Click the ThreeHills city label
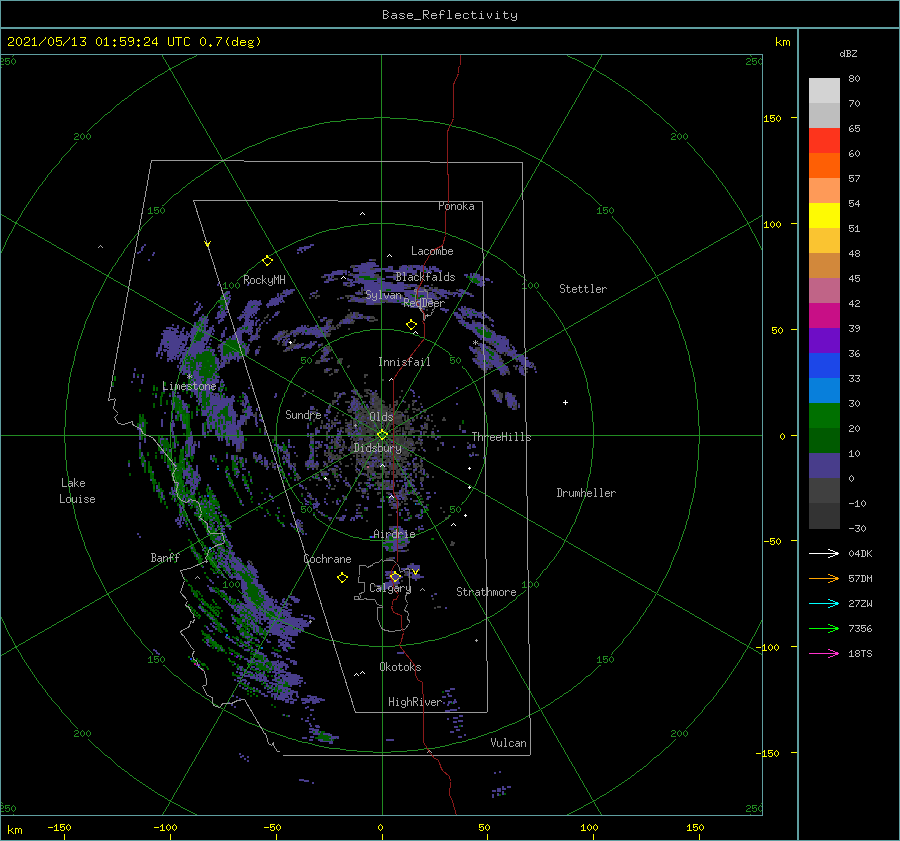The height and width of the screenshot is (841, 900). tap(502, 437)
